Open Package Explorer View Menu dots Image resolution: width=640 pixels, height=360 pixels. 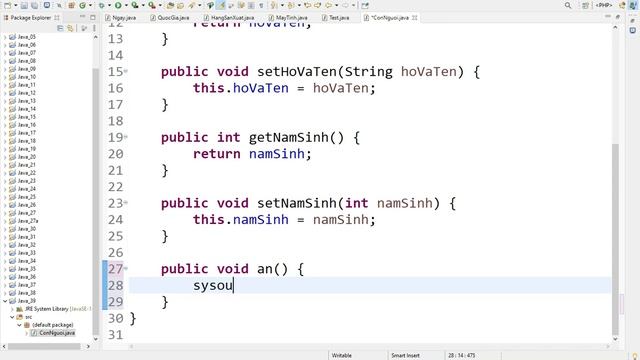(x=94, y=28)
